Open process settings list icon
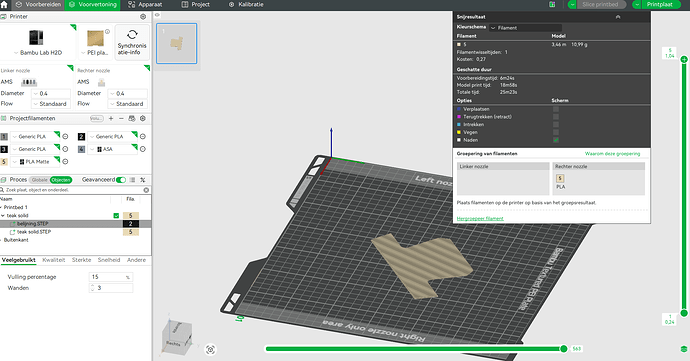Viewport: 690px width, 361px height. (132, 180)
